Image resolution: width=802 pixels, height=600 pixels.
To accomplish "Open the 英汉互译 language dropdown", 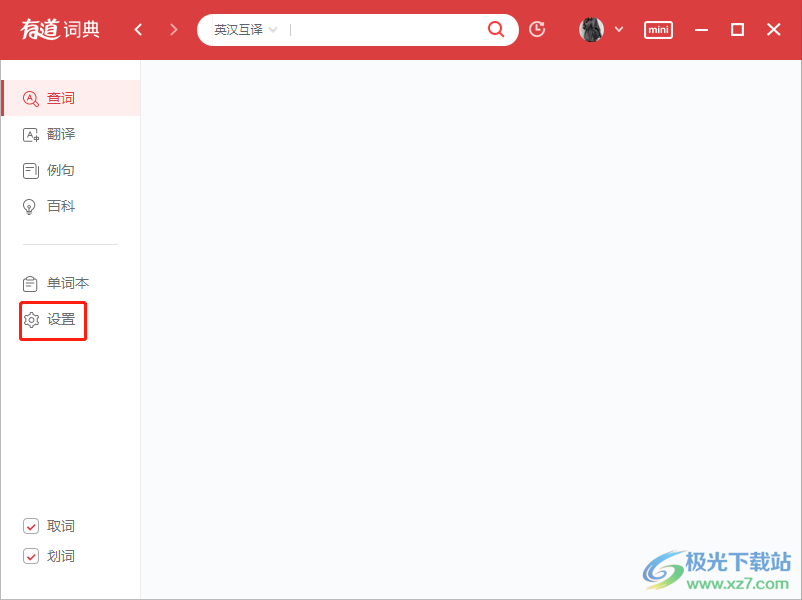I will (246, 30).
